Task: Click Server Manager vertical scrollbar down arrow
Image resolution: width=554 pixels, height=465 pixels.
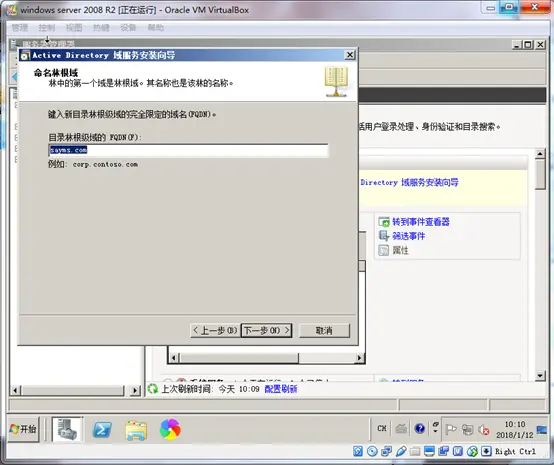Action: point(540,376)
